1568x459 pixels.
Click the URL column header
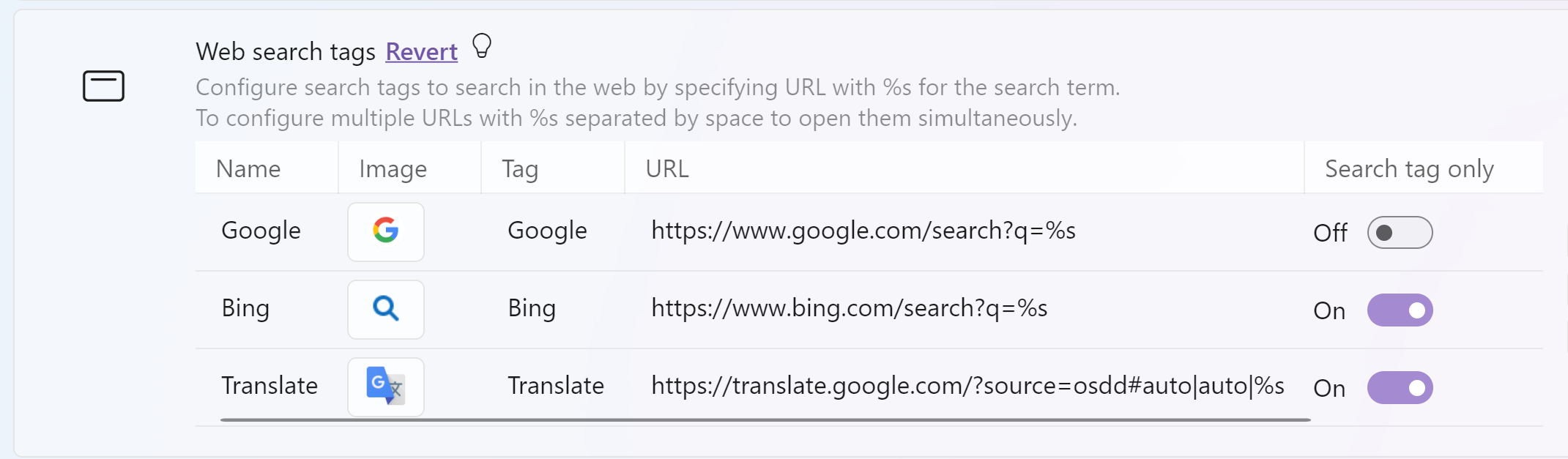[x=666, y=168]
